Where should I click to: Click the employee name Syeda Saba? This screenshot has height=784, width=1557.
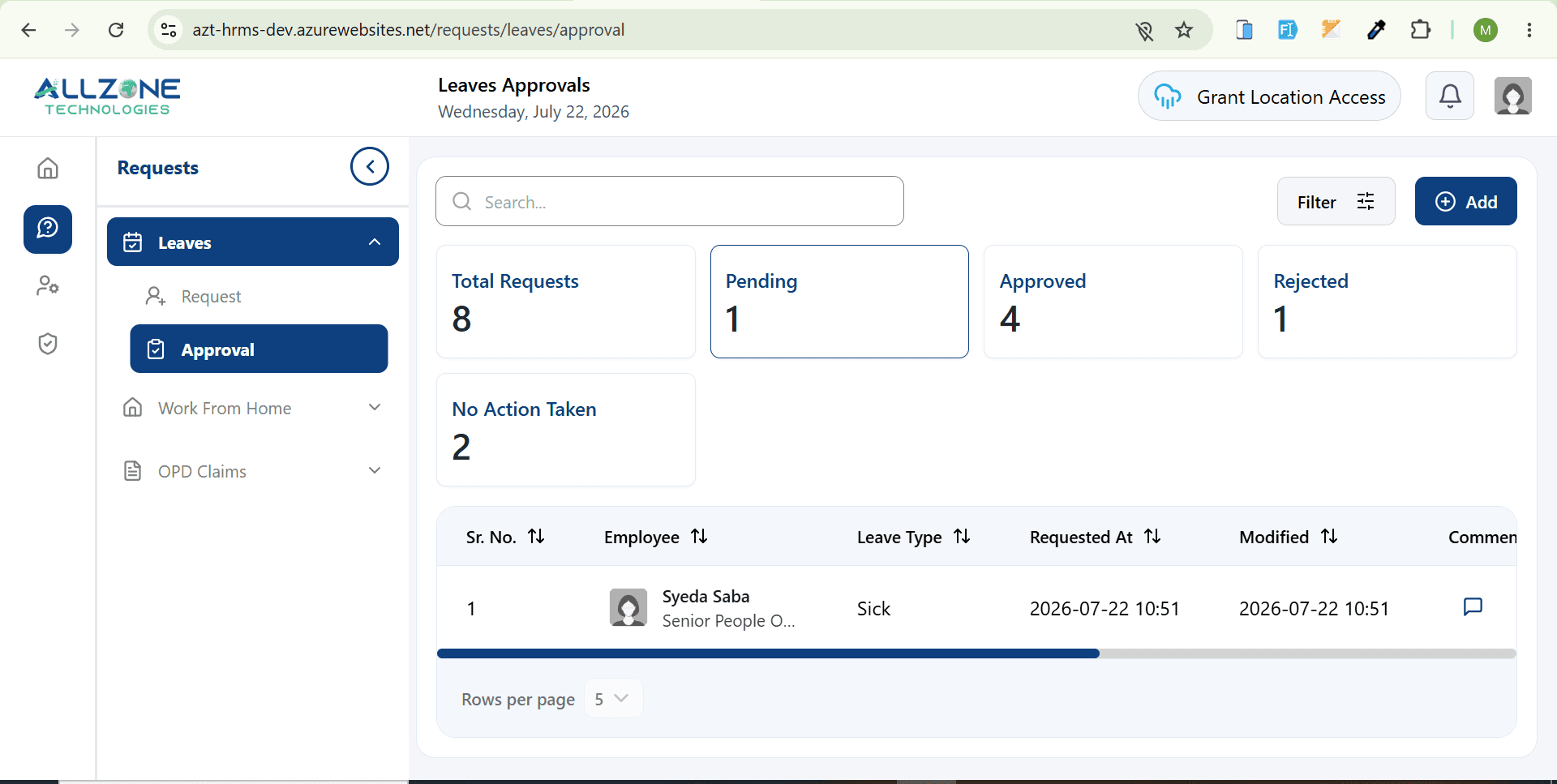(706, 597)
